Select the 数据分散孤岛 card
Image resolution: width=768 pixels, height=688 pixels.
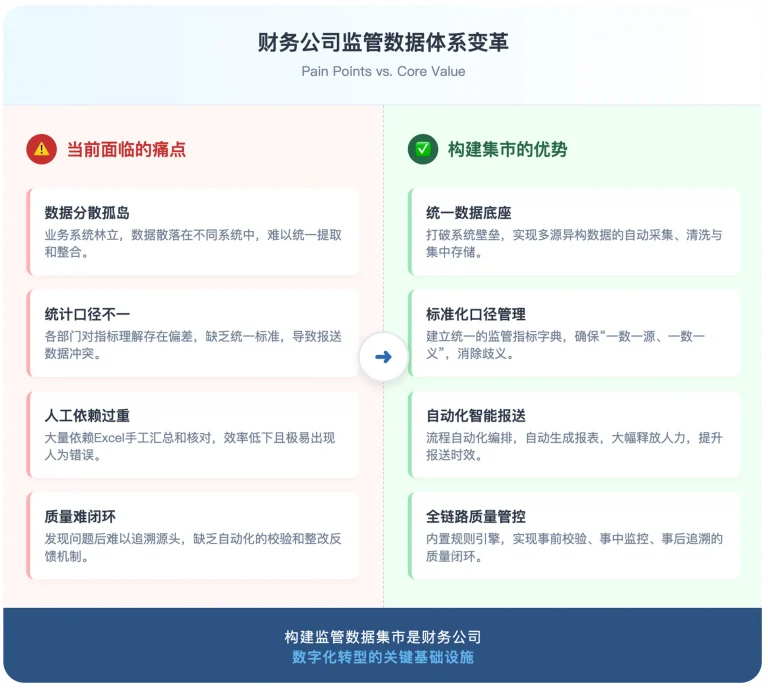coord(193,232)
